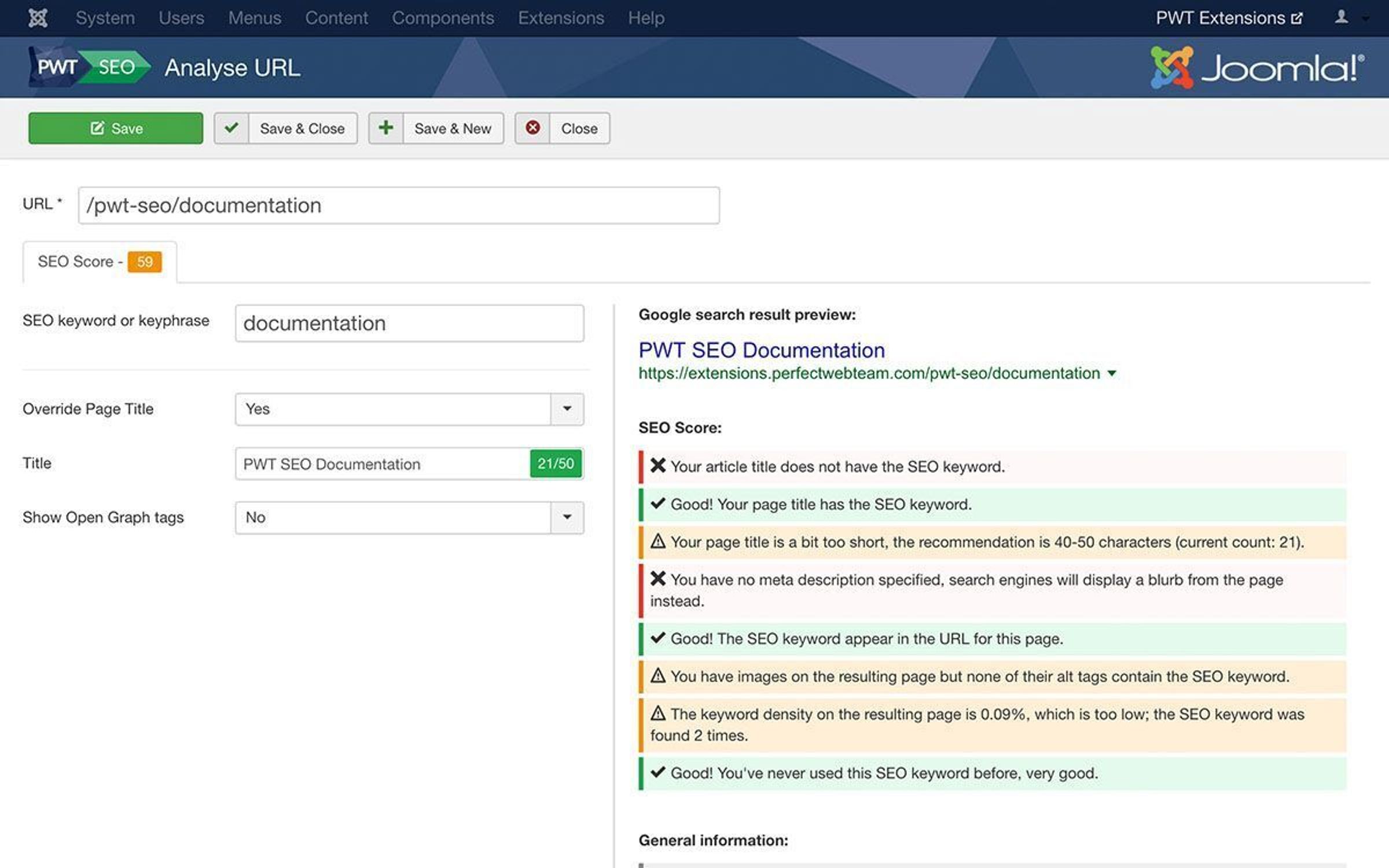The width and height of the screenshot is (1389, 868).
Task: Click the orange 59 score badge
Action: (145, 262)
